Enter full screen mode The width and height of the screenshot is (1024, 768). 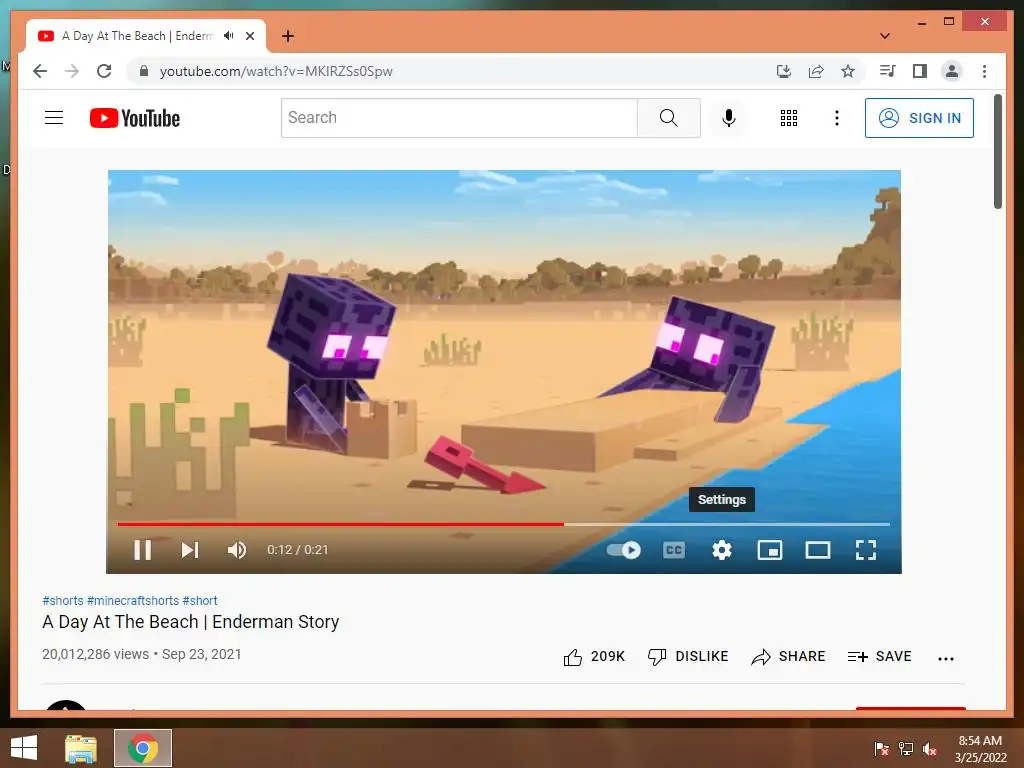(x=866, y=550)
